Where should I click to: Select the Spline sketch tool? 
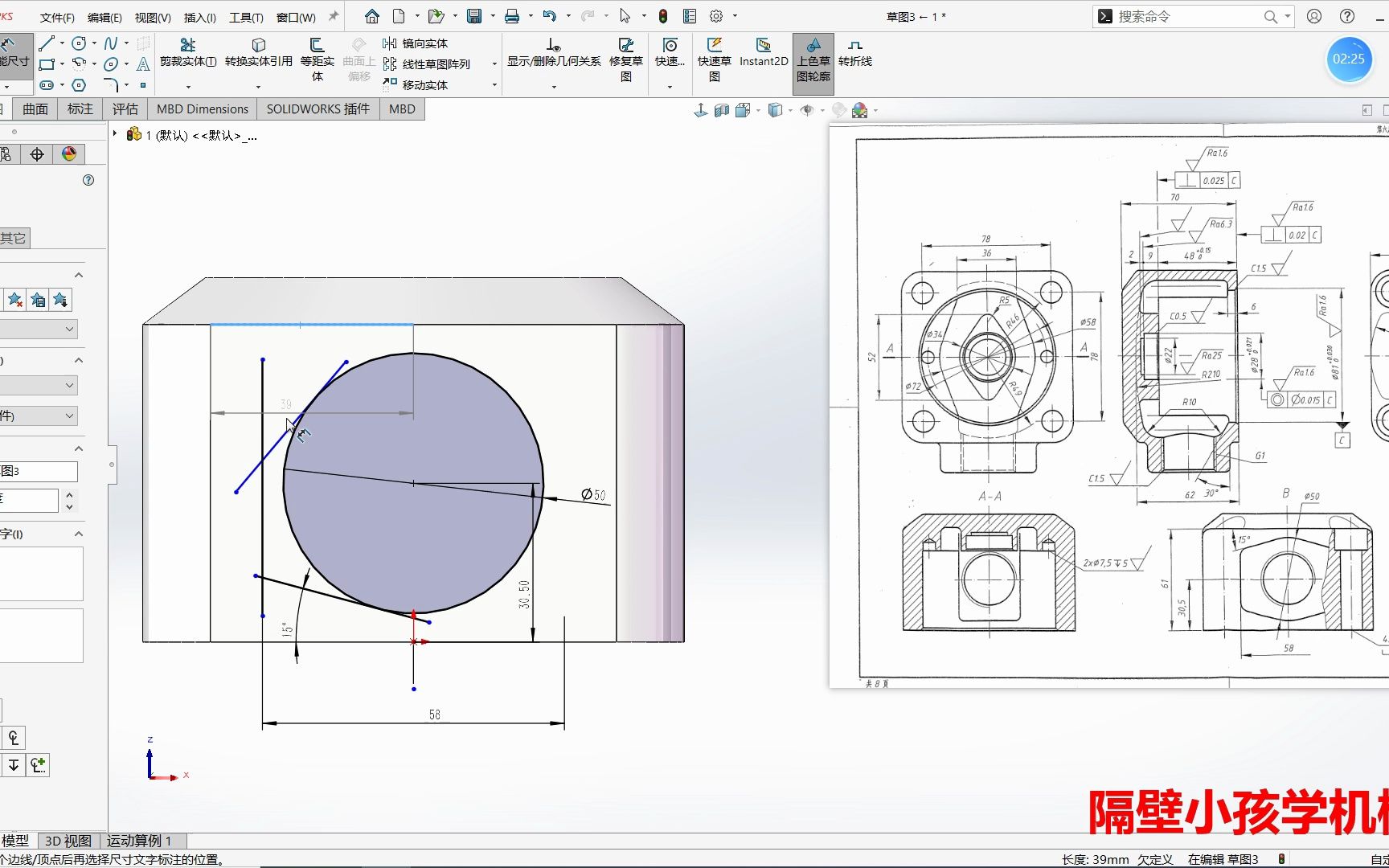(111, 43)
